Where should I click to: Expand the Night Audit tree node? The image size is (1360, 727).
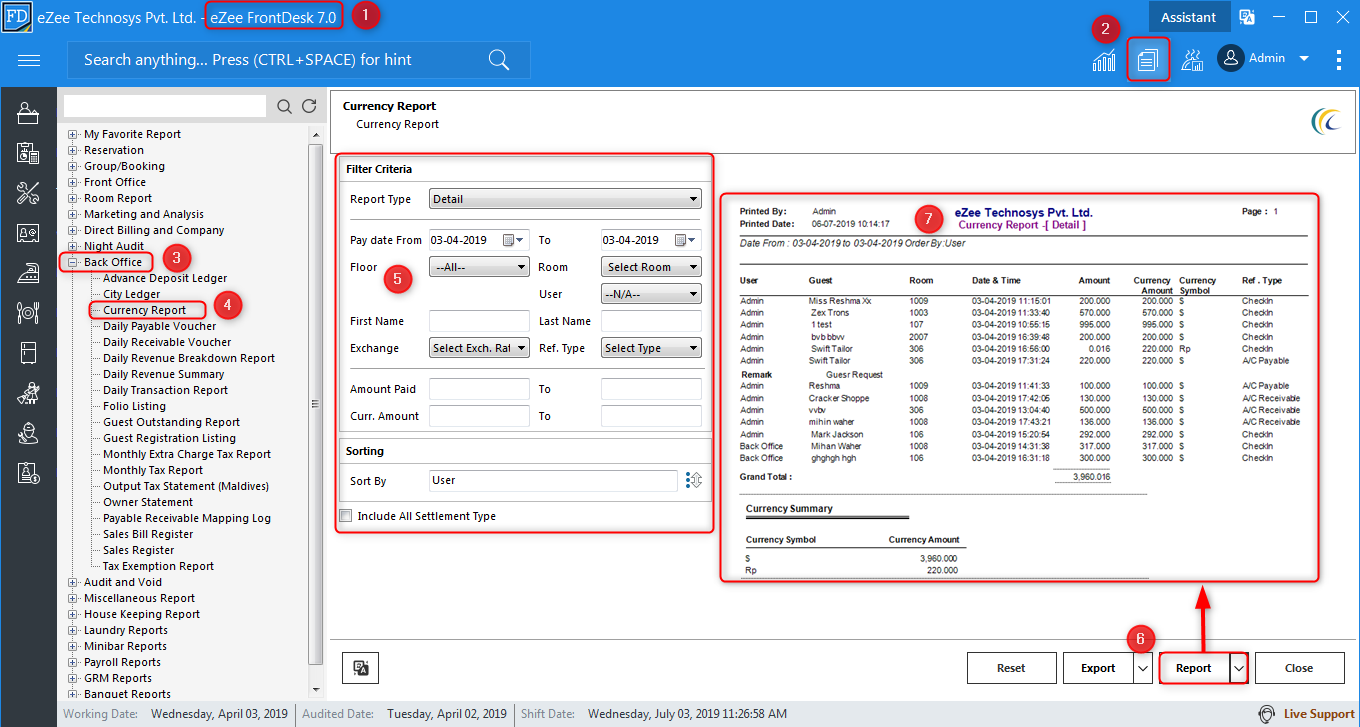pyautogui.click(x=72, y=246)
